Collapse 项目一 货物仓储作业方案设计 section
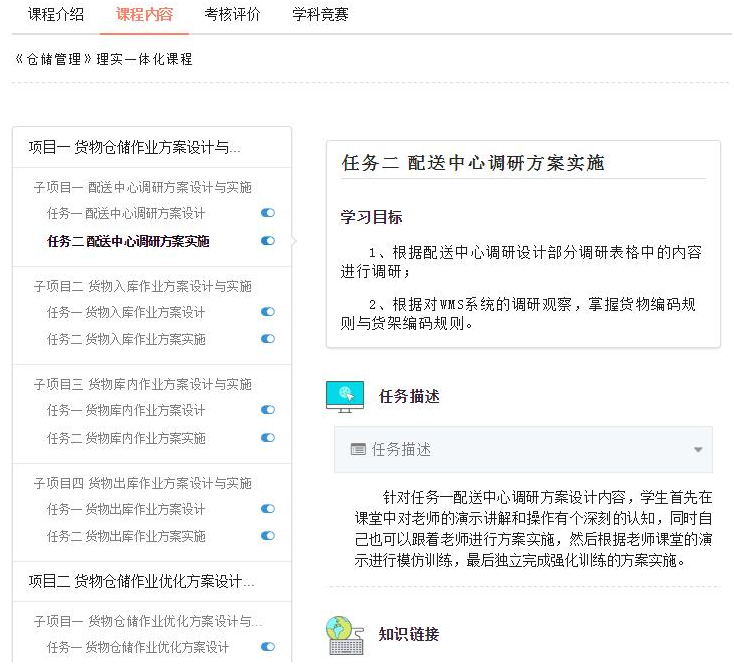The image size is (734, 664). coord(134,148)
